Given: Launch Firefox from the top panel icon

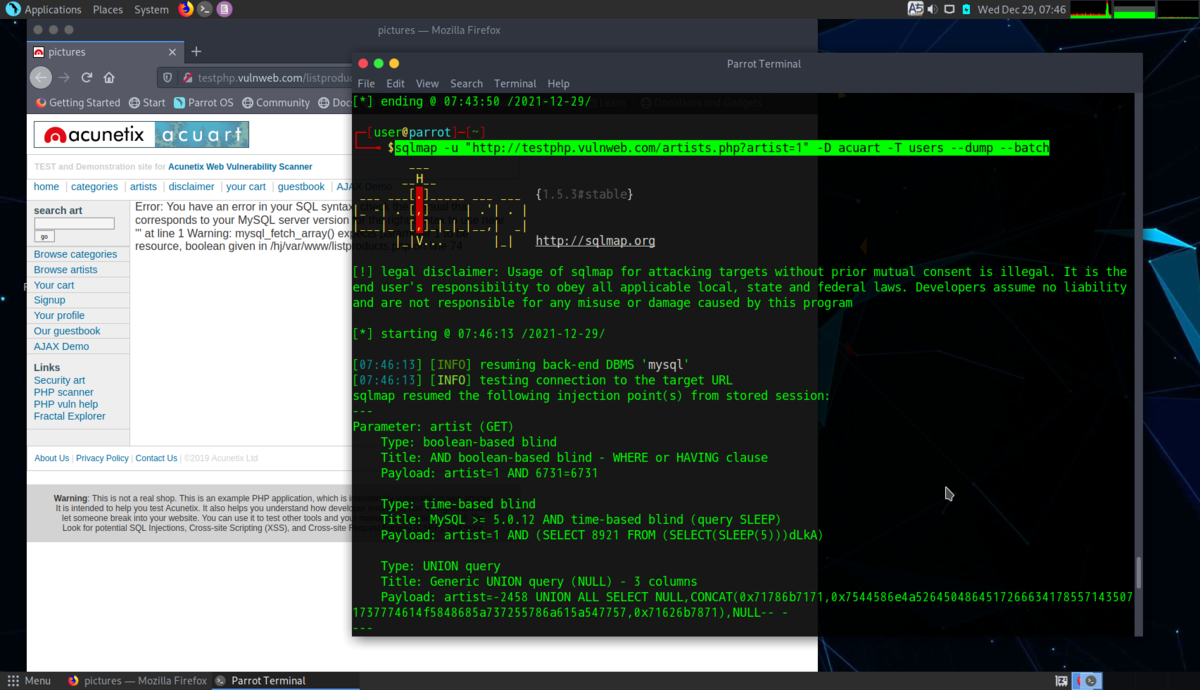Looking at the screenshot, I should pyautogui.click(x=186, y=9).
